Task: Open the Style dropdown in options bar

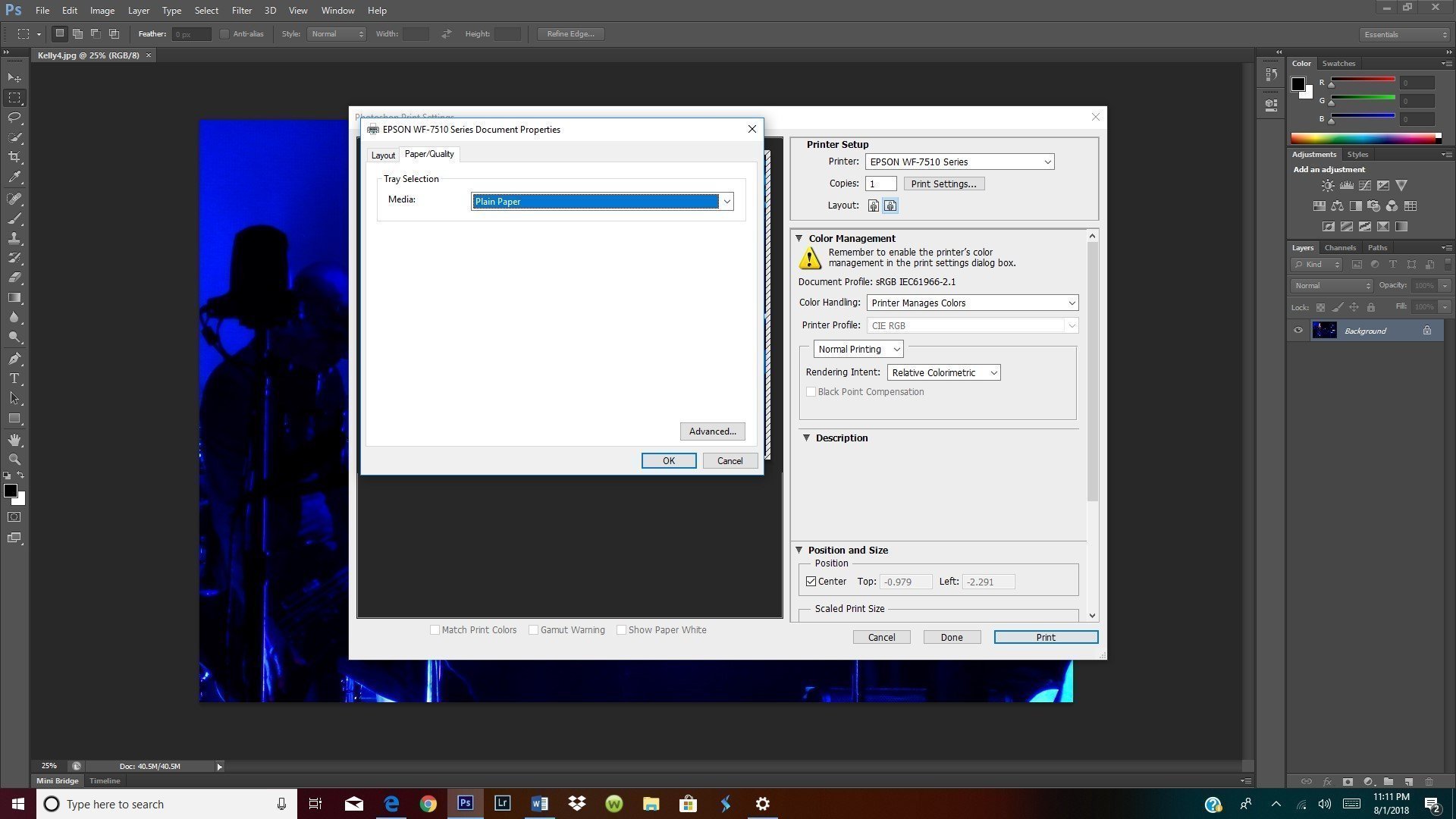Action: (x=337, y=34)
